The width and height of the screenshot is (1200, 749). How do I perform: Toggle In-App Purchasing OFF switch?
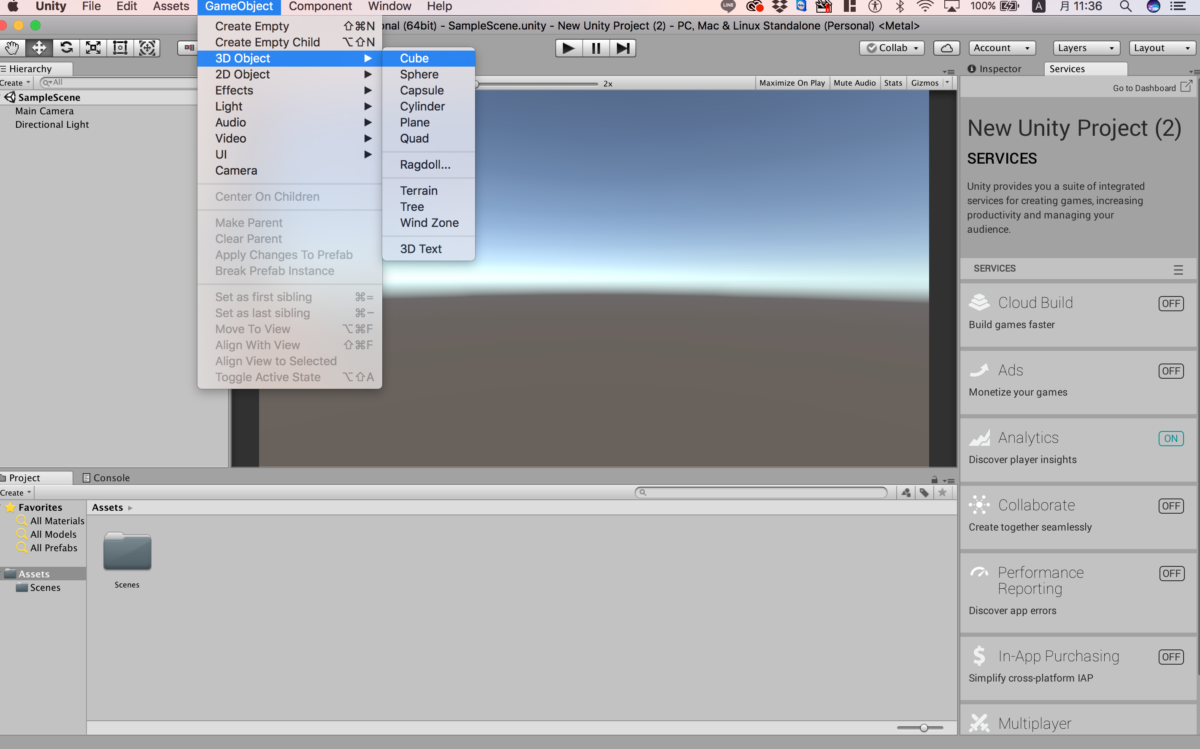pos(1171,657)
